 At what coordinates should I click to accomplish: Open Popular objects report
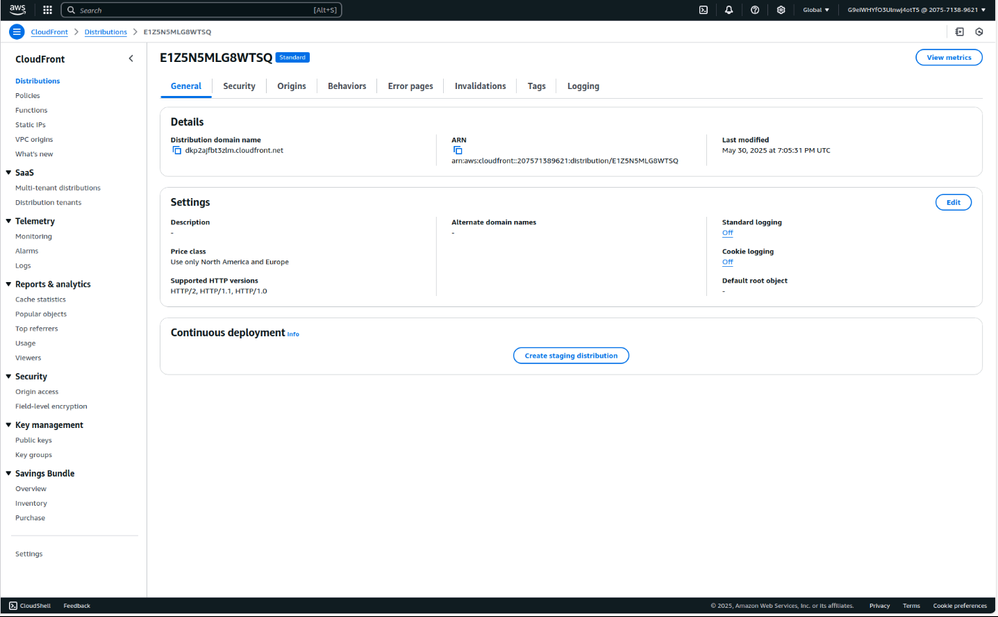coord(41,314)
